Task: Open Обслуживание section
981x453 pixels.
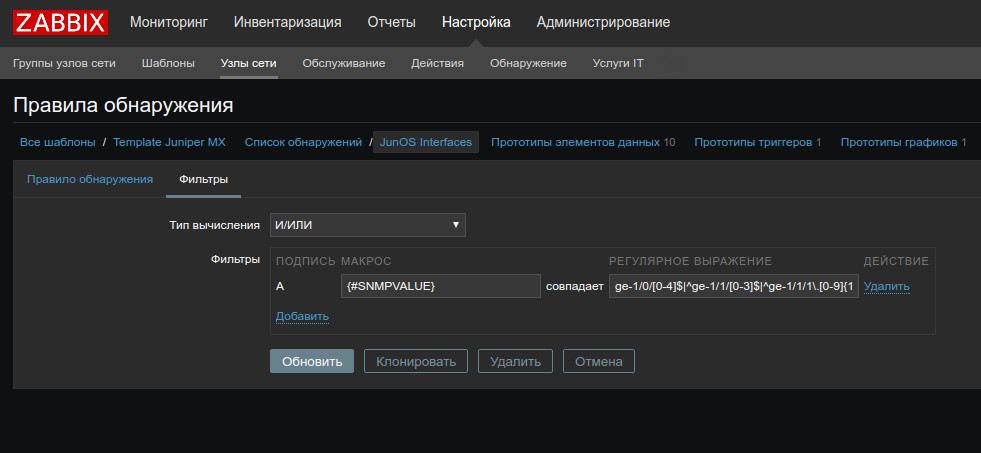Action: (344, 63)
